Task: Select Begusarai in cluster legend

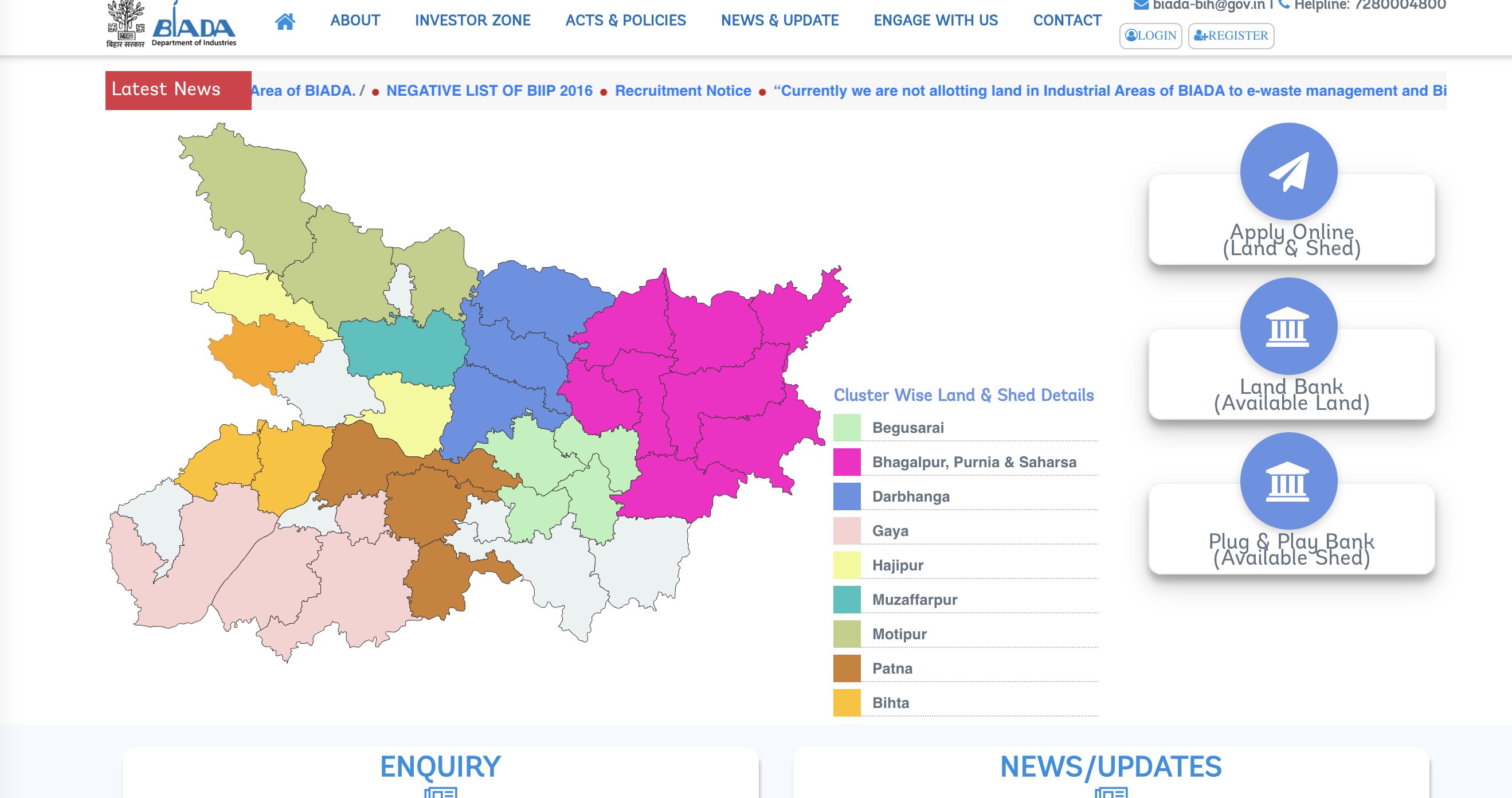Action: coord(908,428)
